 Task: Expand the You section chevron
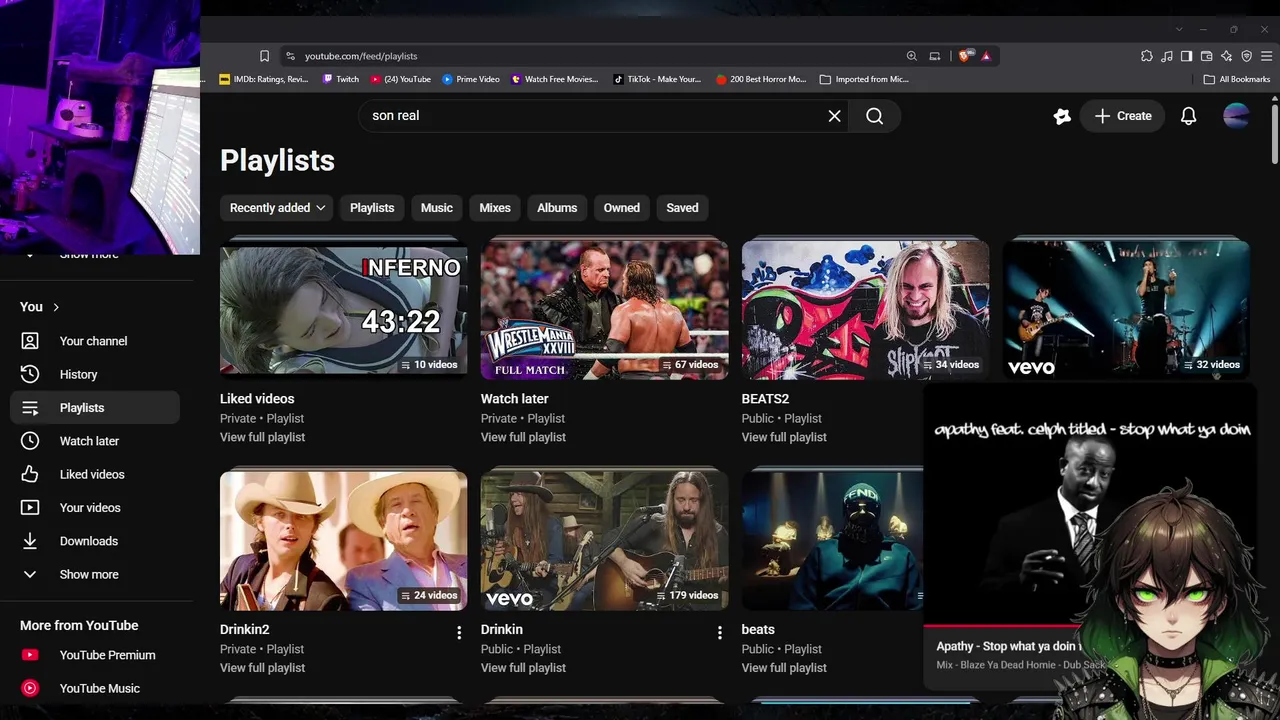(56, 307)
